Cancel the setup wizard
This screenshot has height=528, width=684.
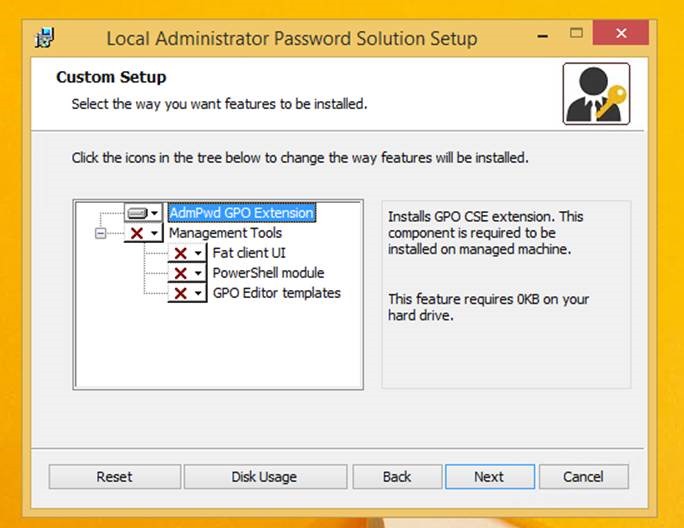pyautogui.click(x=584, y=477)
